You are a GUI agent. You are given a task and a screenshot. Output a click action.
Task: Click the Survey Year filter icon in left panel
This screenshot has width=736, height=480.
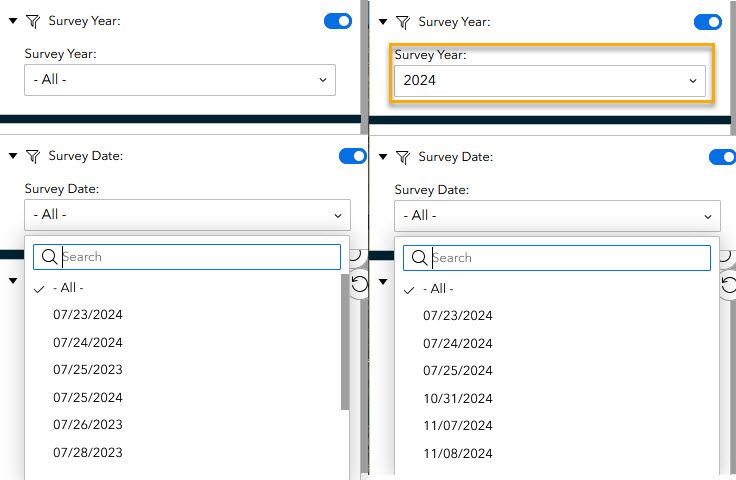32,20
